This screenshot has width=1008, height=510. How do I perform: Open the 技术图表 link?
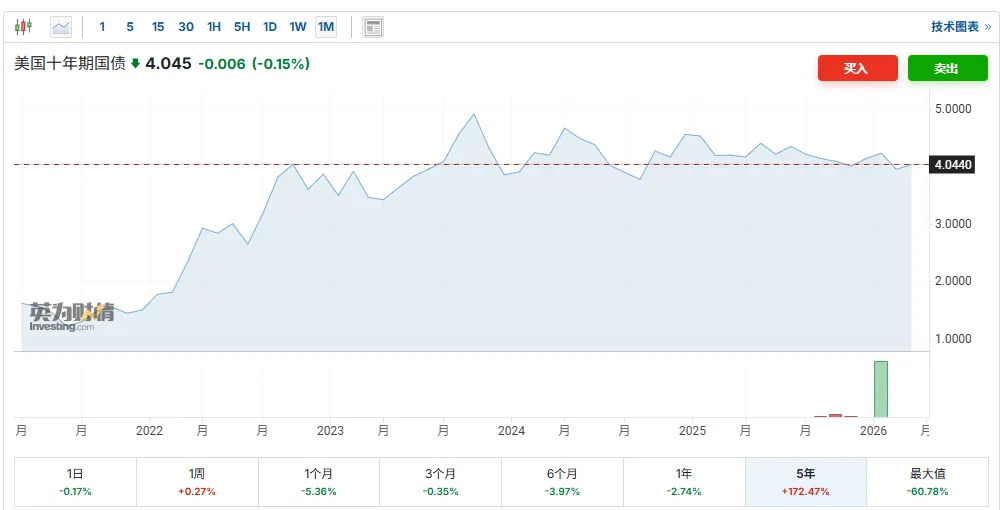tap(960, 27)
